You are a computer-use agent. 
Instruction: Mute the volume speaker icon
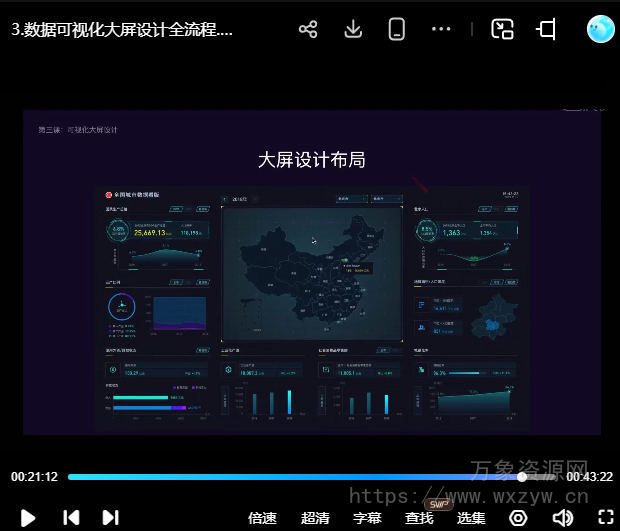click(x=563, y=517)
